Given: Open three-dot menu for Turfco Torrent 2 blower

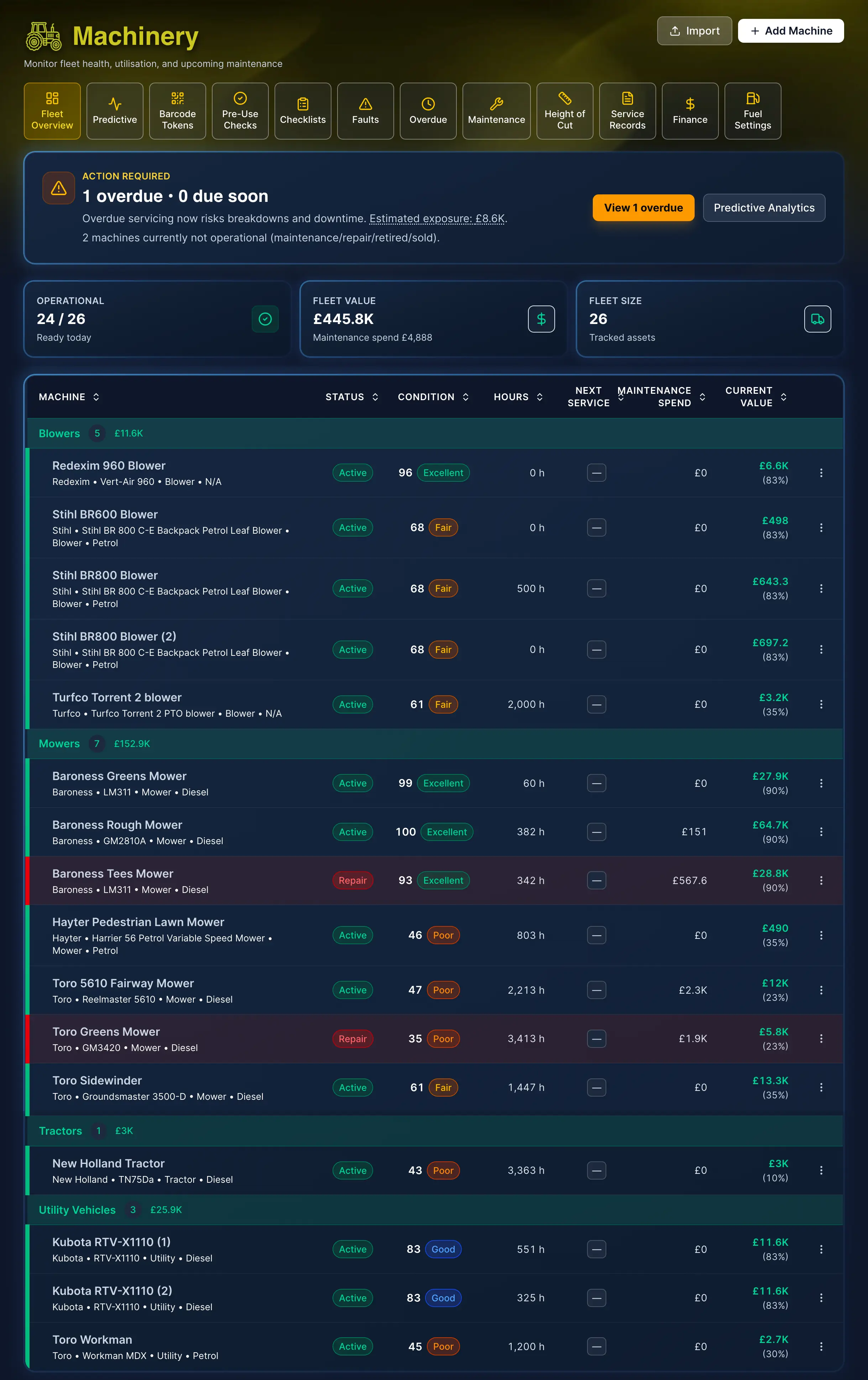Looking at the screenshot, I should [821, 704].
